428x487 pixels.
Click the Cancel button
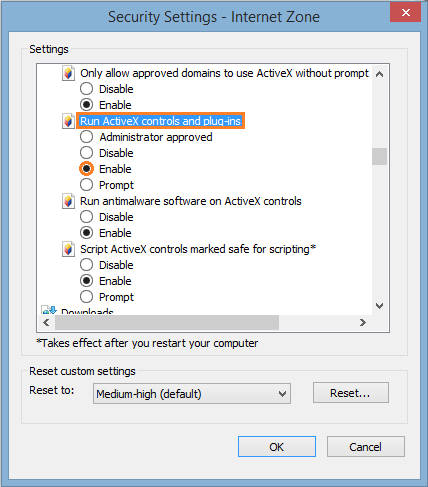(x=366, y=447)
